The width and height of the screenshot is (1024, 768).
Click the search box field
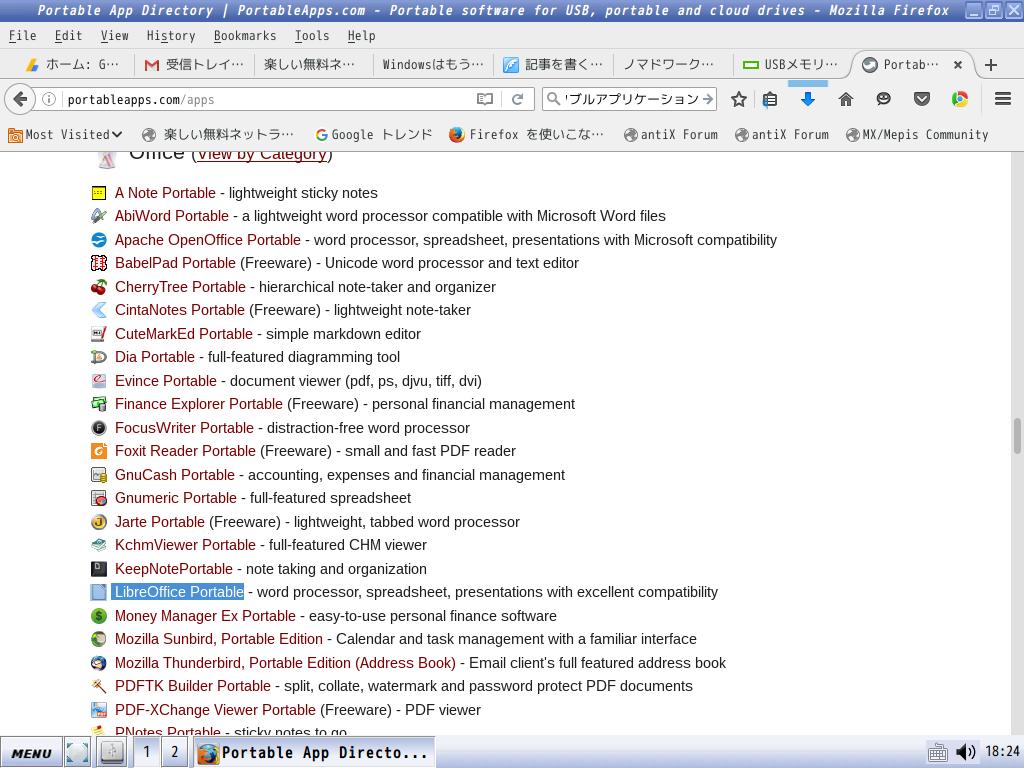tap(629, 99)
